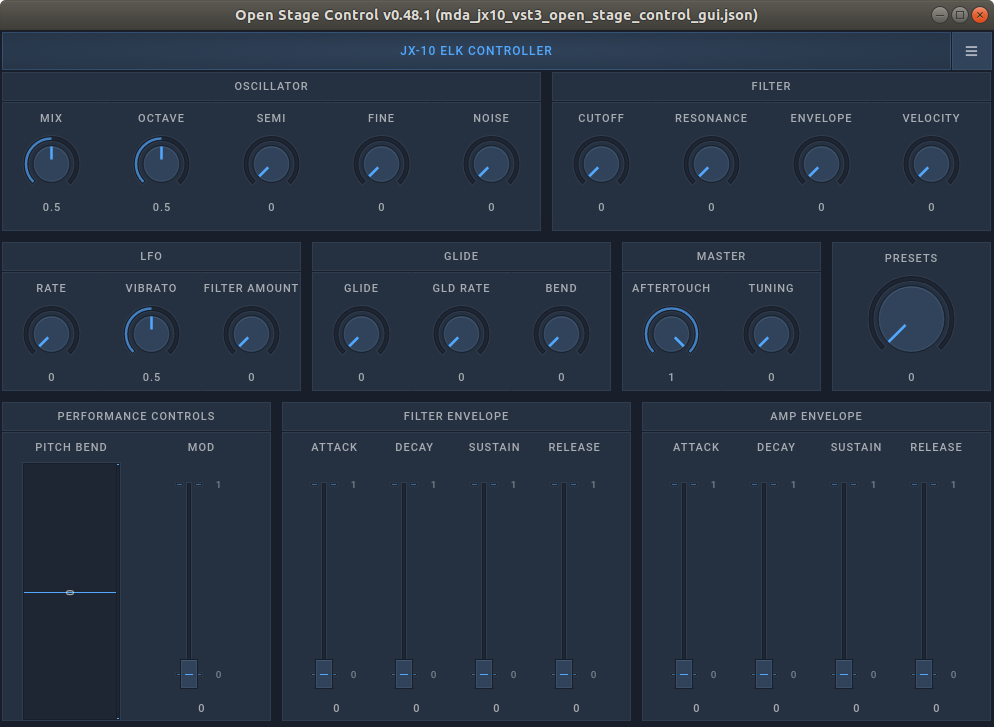This screenshot has width=994, height=727.
Task: Minimize the Open Stage Control window
Action: pyautogui.click(x=940, y=15)
